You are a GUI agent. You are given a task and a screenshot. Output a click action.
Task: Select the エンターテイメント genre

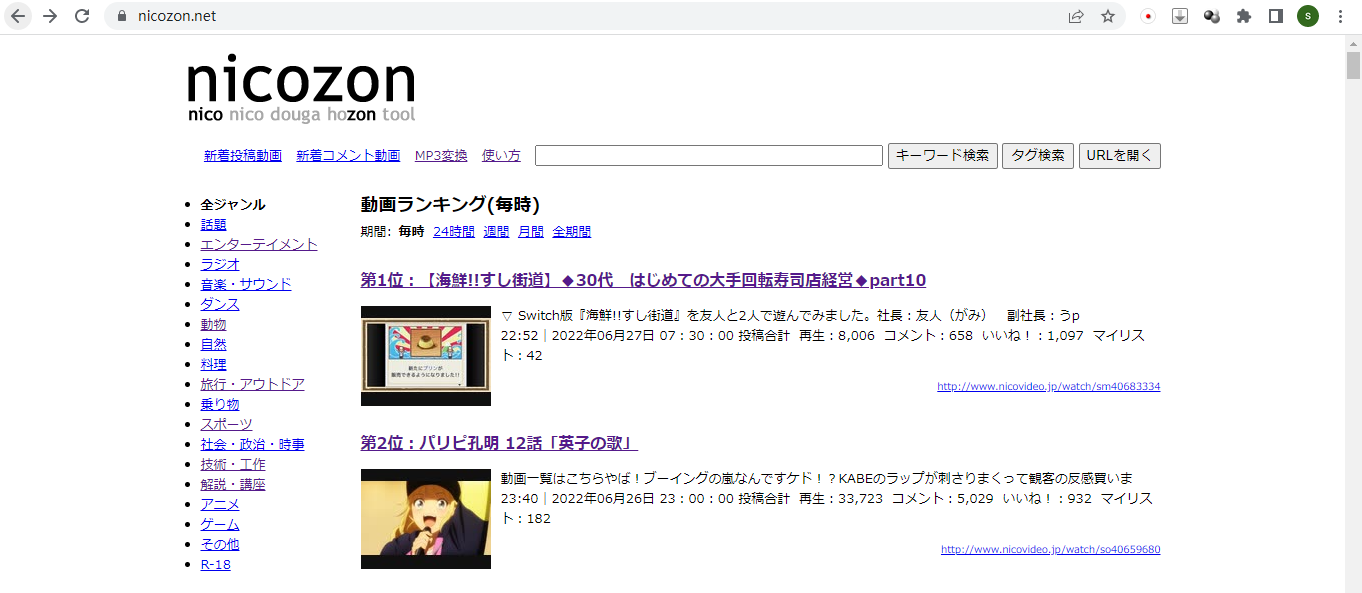point(259,245)
